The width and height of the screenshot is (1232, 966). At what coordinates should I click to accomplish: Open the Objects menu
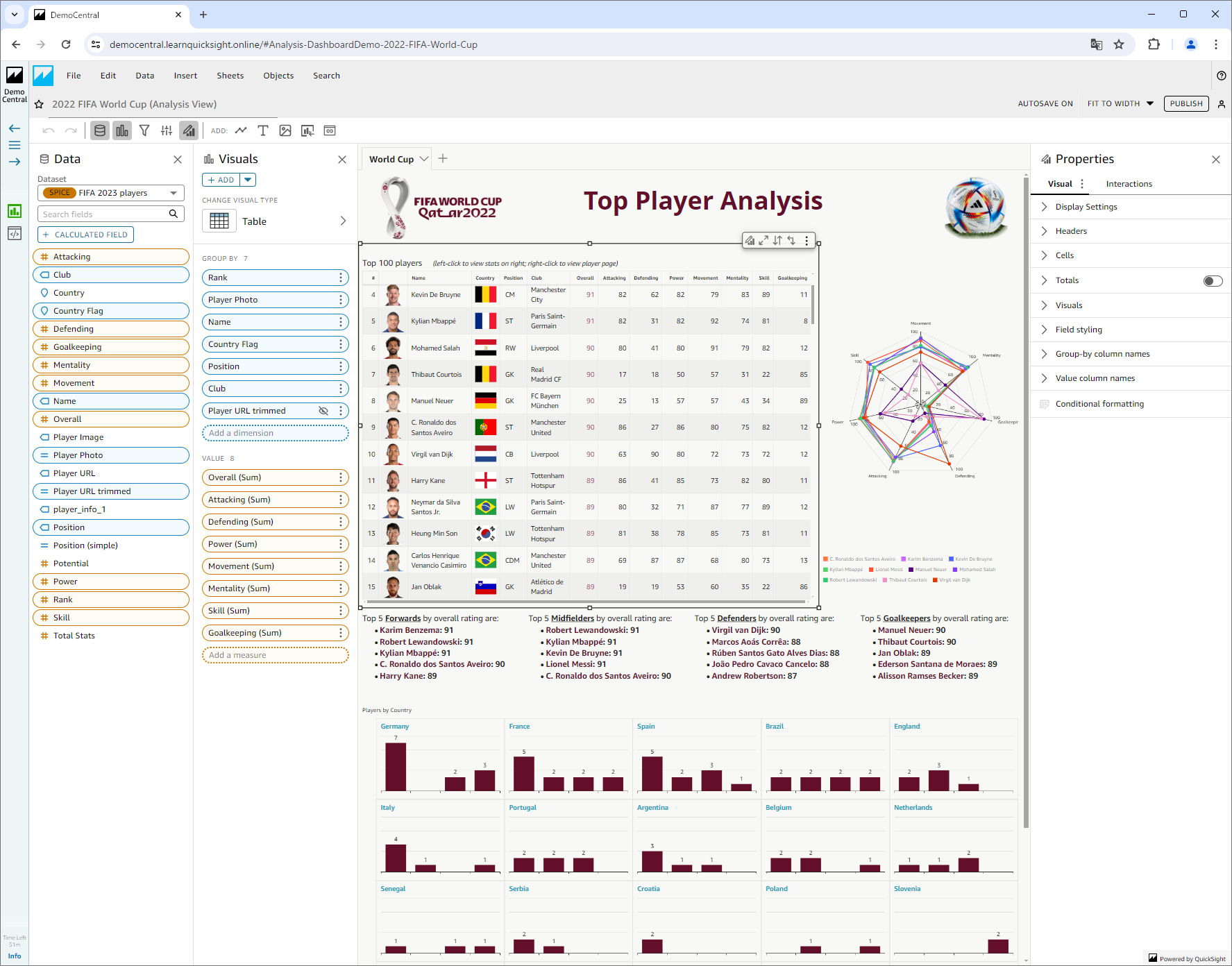coord(278,76)
